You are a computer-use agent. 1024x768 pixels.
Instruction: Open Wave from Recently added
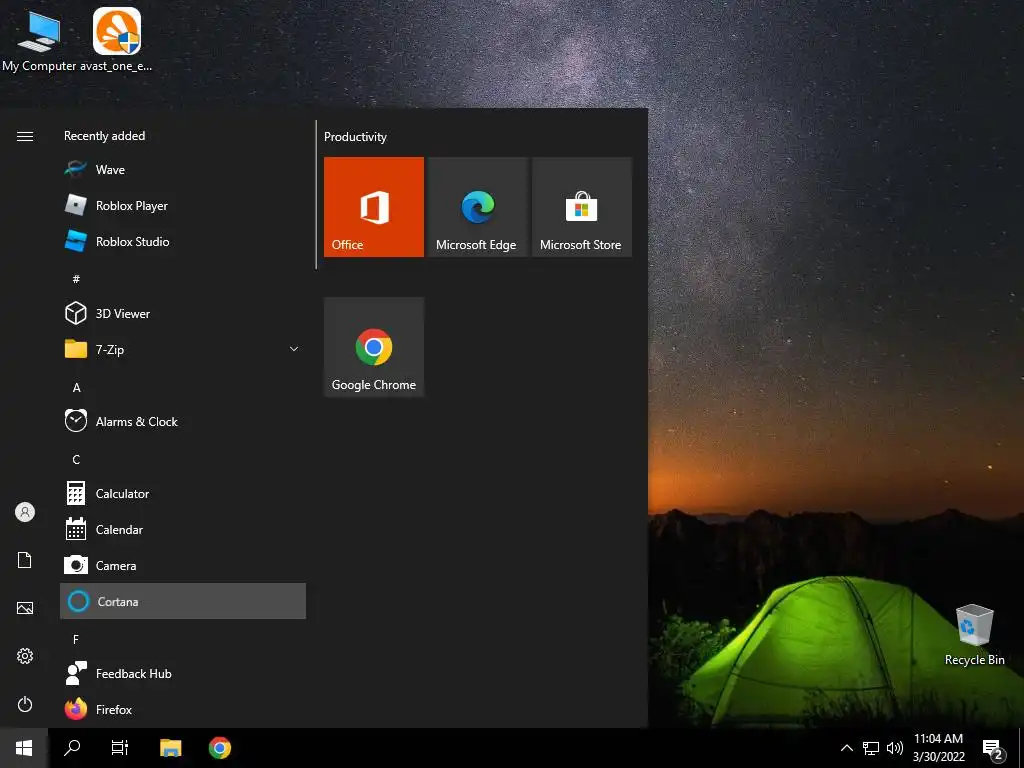click(x=183, y=170)
